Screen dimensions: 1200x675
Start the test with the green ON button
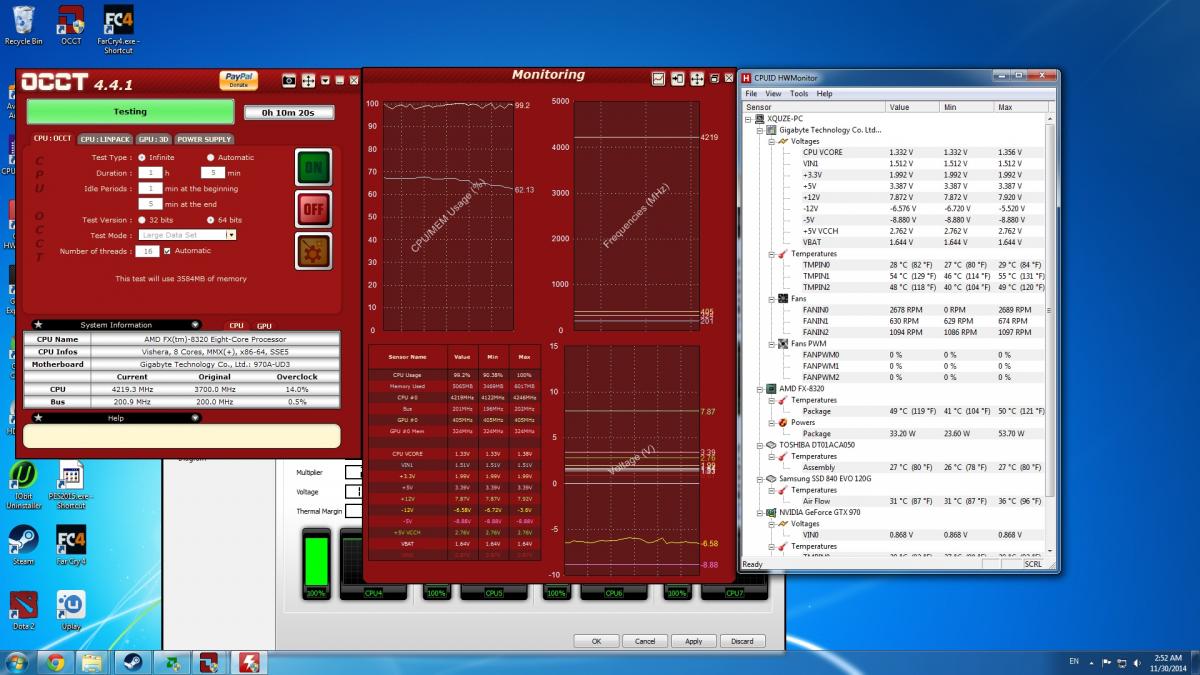click(314, 167)
